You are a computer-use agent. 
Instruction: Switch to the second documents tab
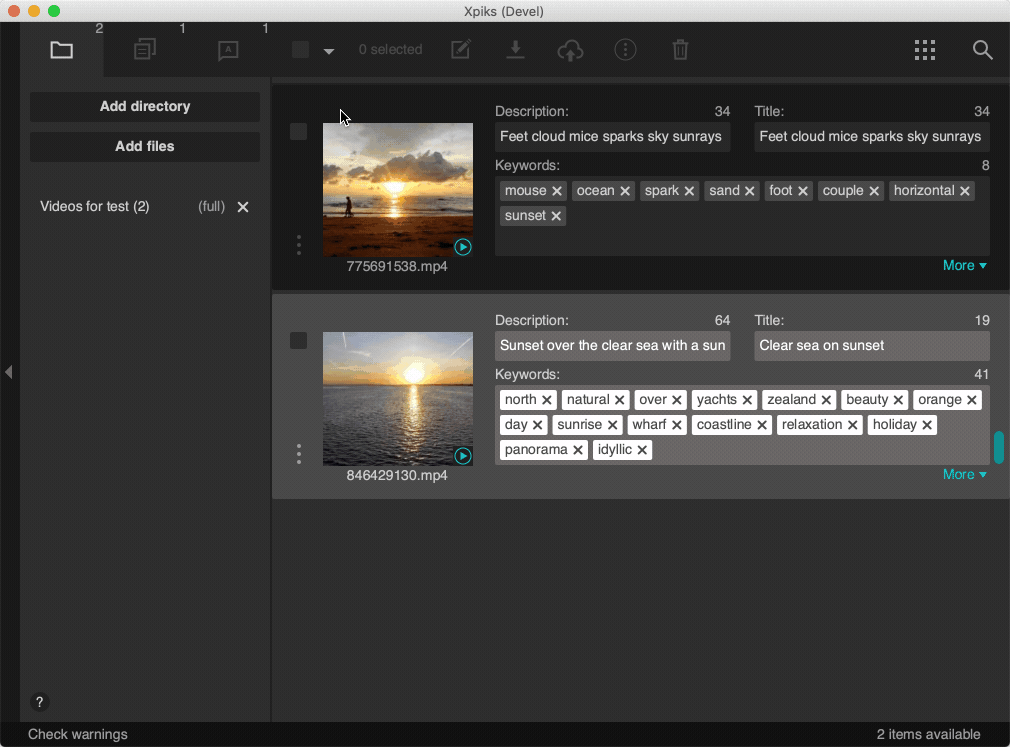(145, 50)
